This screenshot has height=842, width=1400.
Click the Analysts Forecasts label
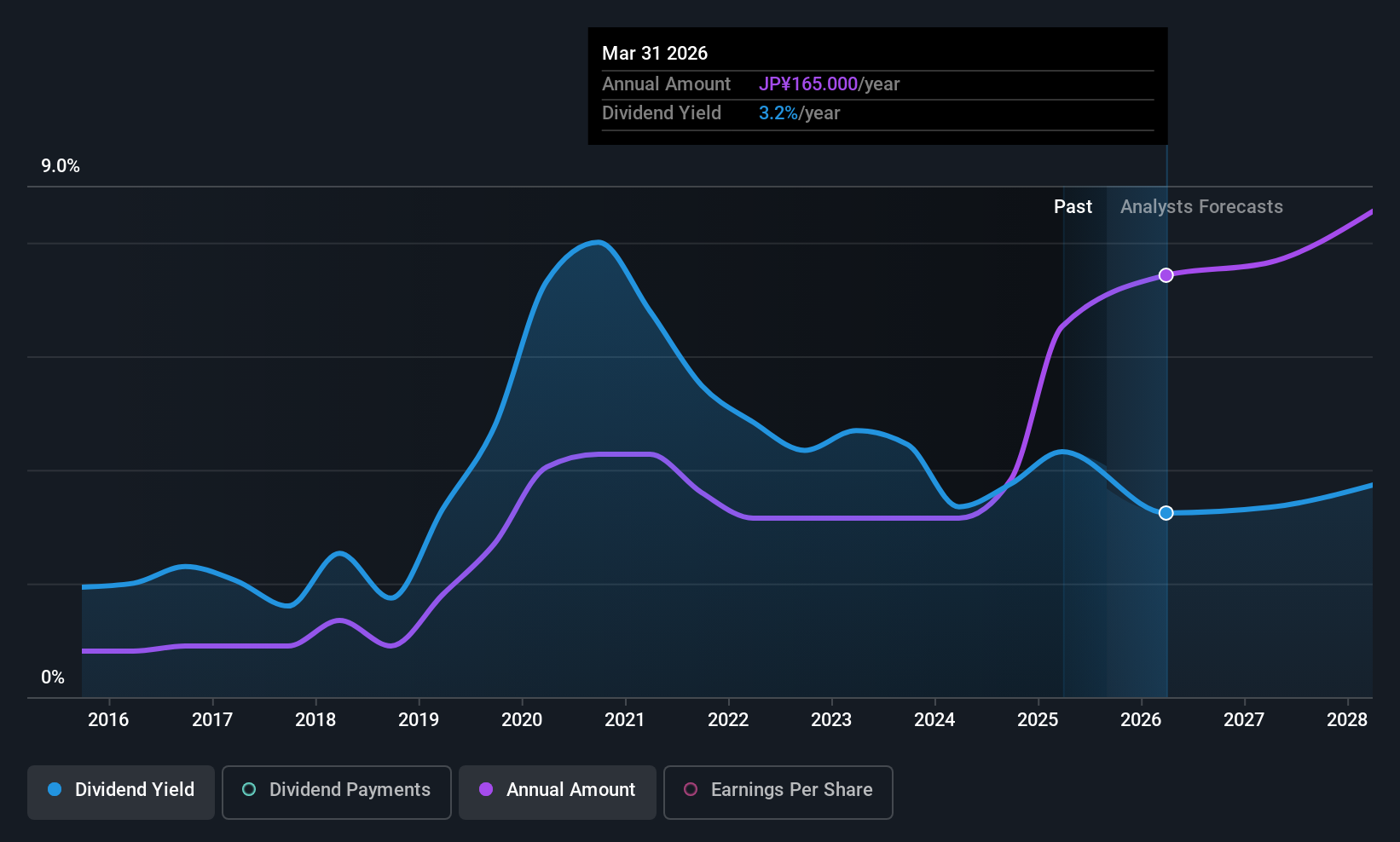click(x=1201, y=207)
